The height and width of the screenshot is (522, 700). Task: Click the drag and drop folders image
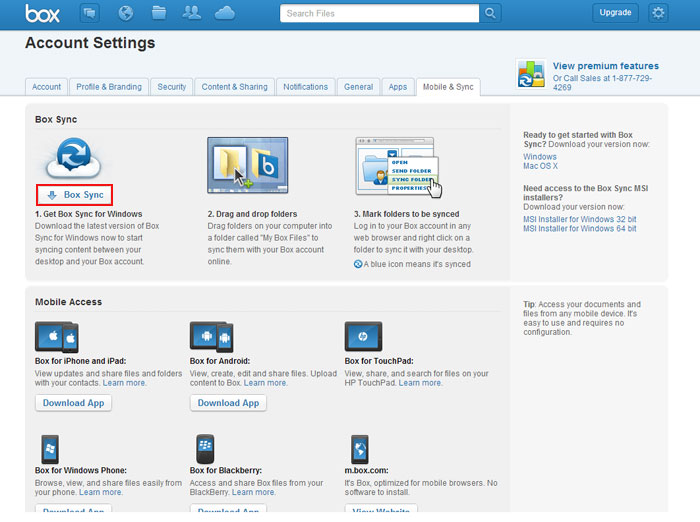pyautogui.click(x=247, y=165)
